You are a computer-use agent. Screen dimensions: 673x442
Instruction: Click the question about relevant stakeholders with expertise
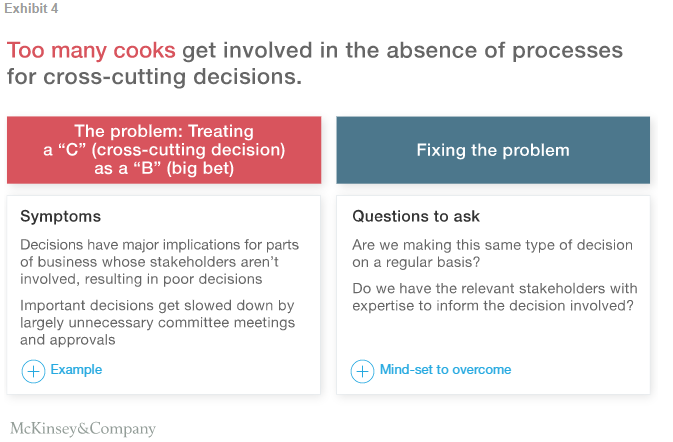pos(494,297)
